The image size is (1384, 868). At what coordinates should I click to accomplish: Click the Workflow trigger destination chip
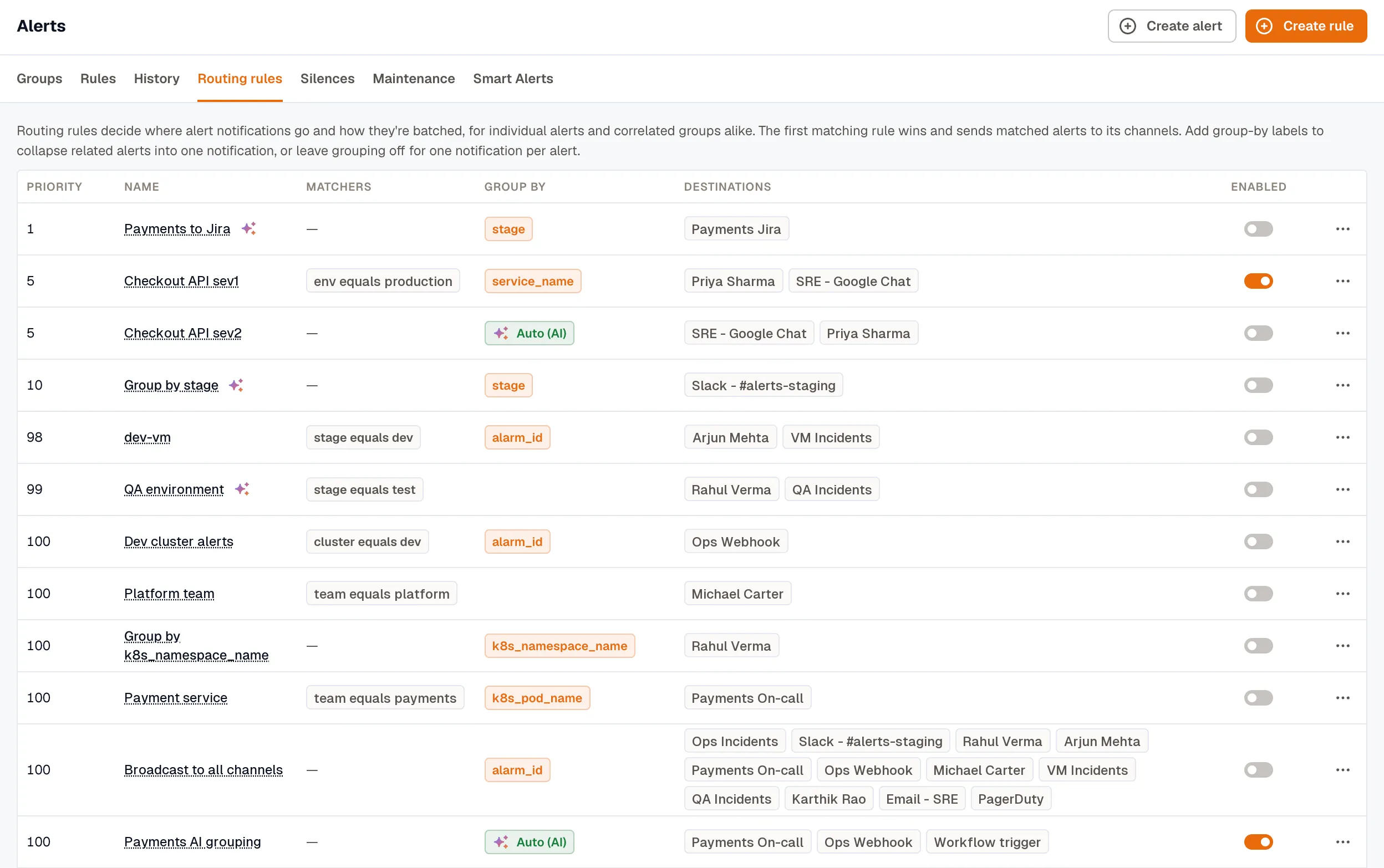(x=986, y=842)
